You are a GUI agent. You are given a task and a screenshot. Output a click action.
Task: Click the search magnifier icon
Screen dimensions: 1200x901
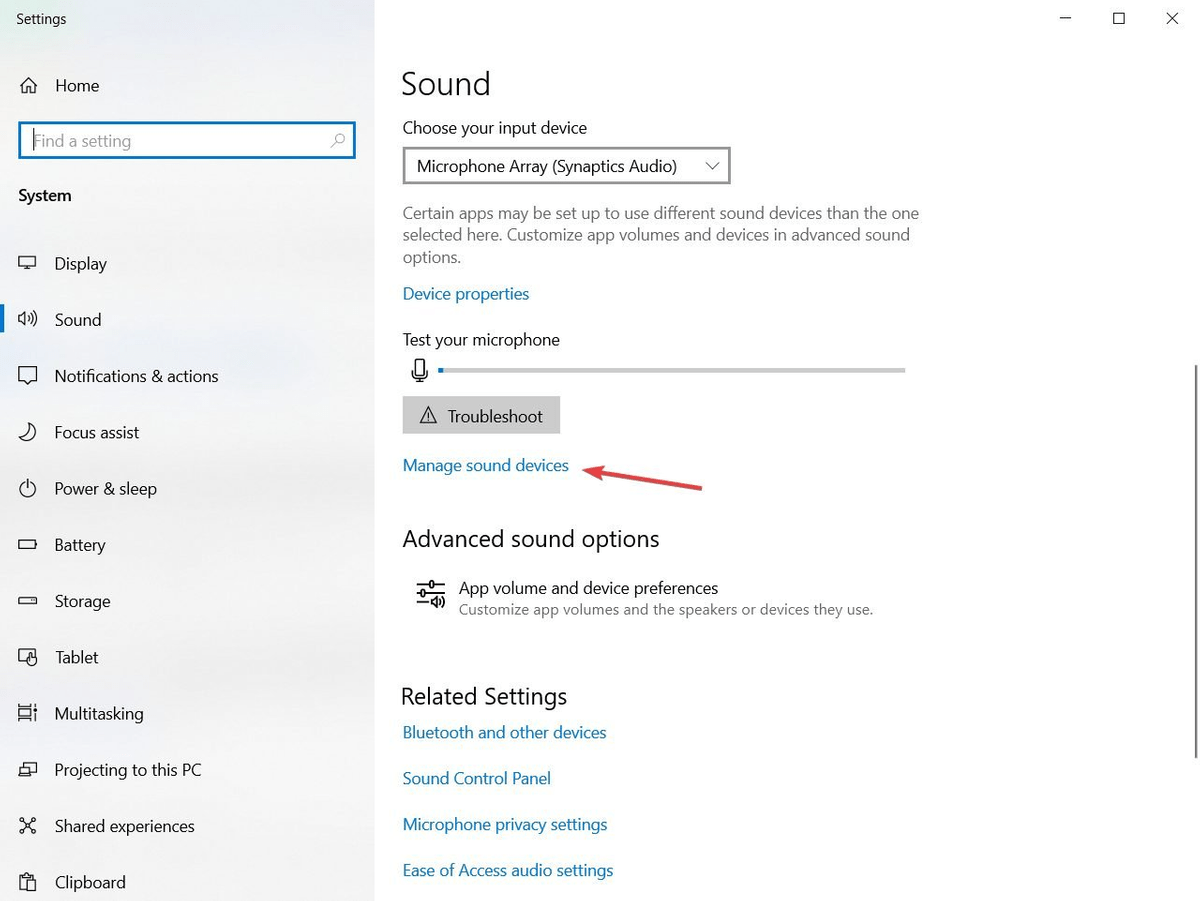[338, 141]
